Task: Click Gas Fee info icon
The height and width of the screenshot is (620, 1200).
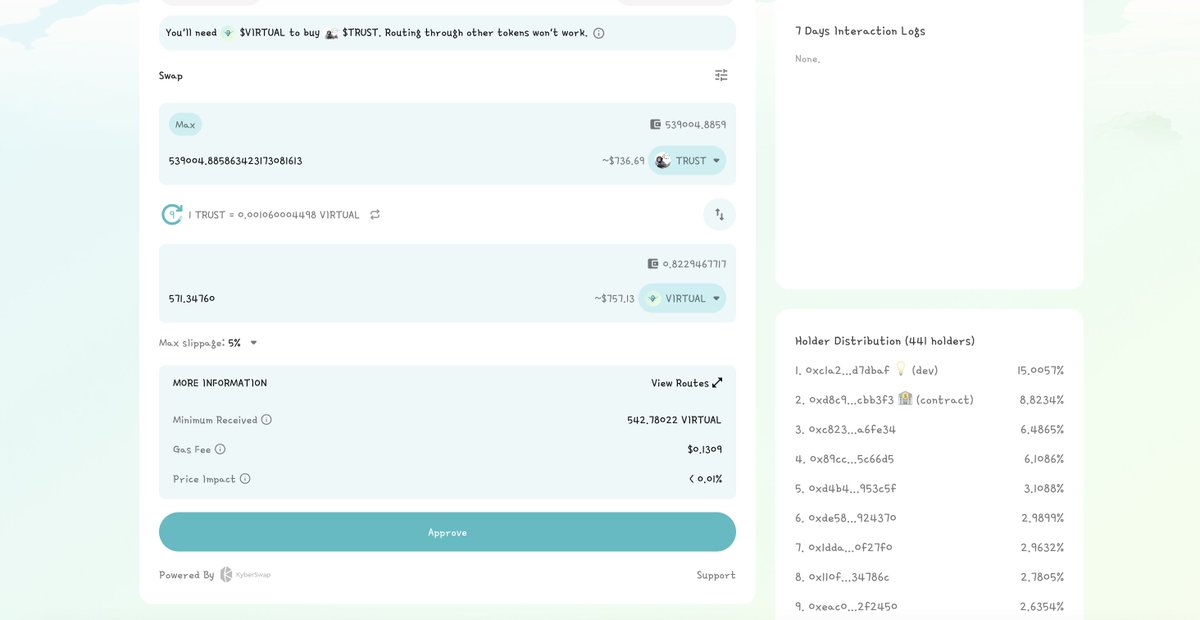Action: pyautogui.click(x=220, y=450)
